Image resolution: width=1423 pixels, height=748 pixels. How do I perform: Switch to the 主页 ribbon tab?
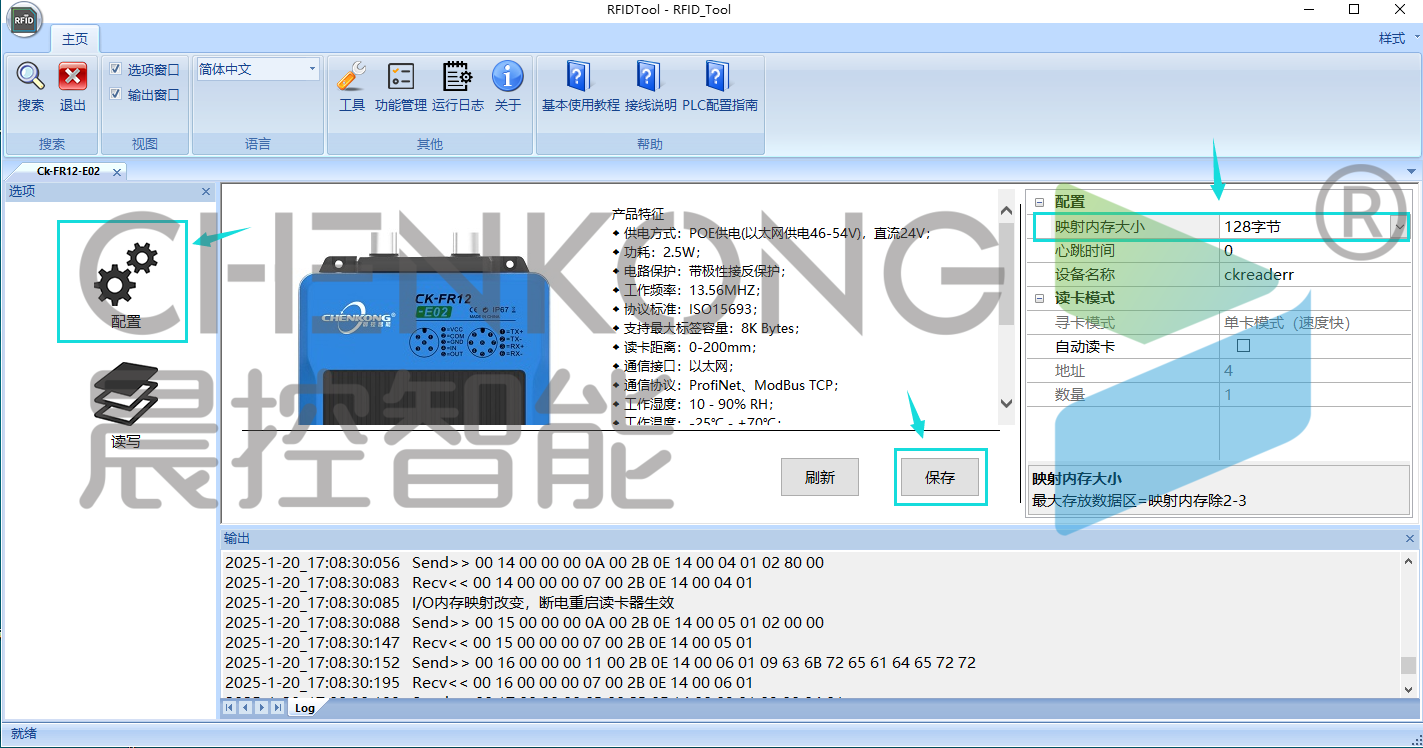(75, 39)
